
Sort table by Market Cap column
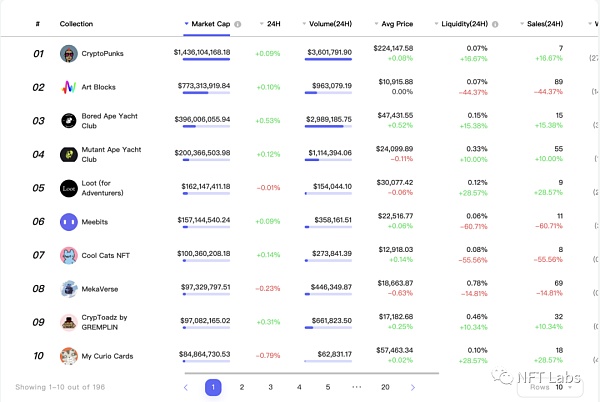[211, 23]
